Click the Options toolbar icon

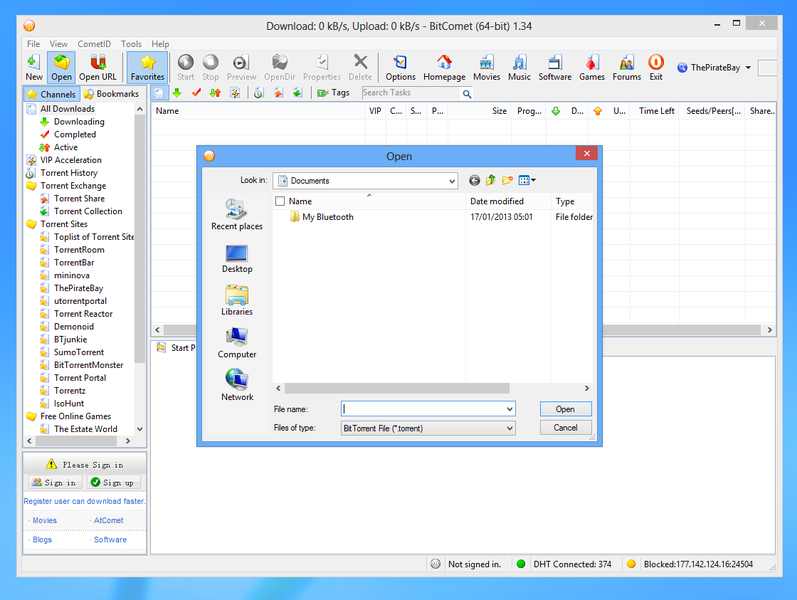coord(401,67)
